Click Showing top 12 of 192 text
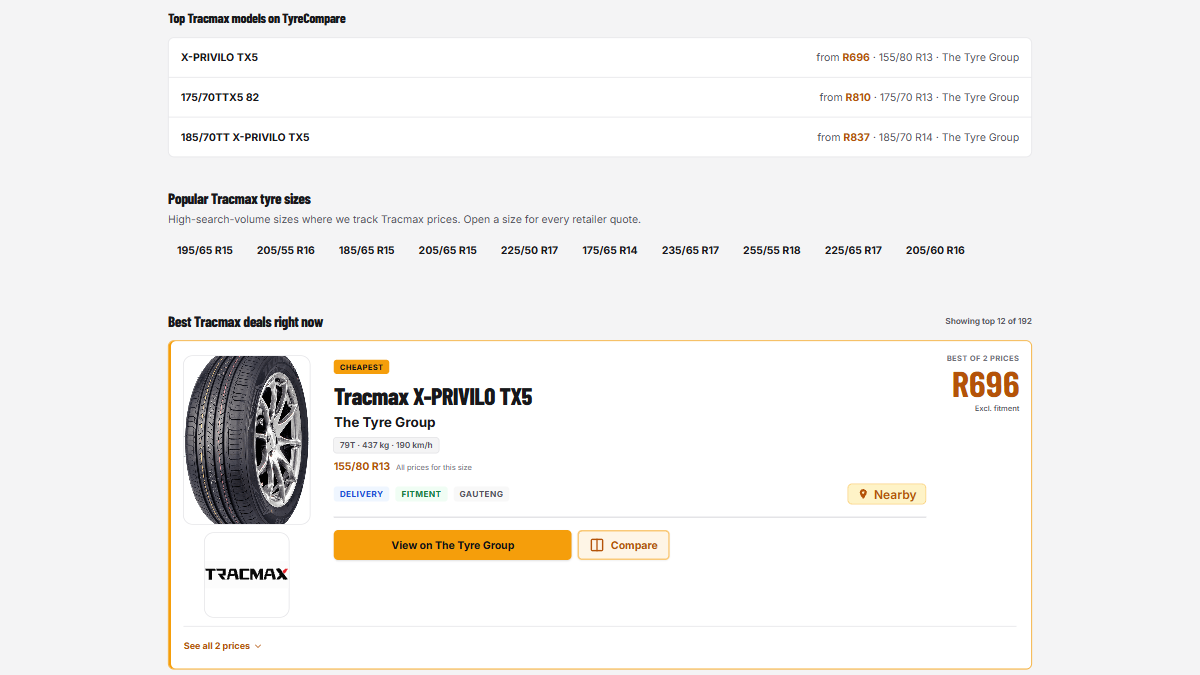This screenshot has height=675, width=1200. tap(988, 321)
